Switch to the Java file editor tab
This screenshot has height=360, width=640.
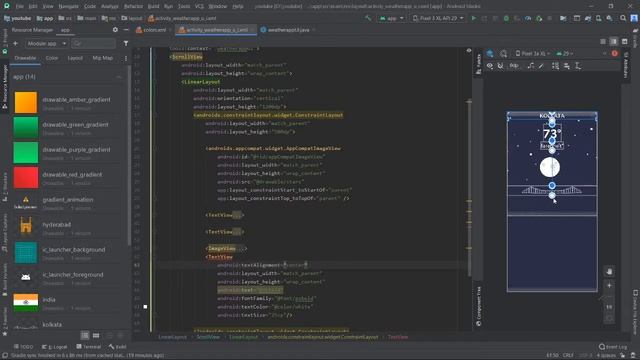[x=288, y=30]
